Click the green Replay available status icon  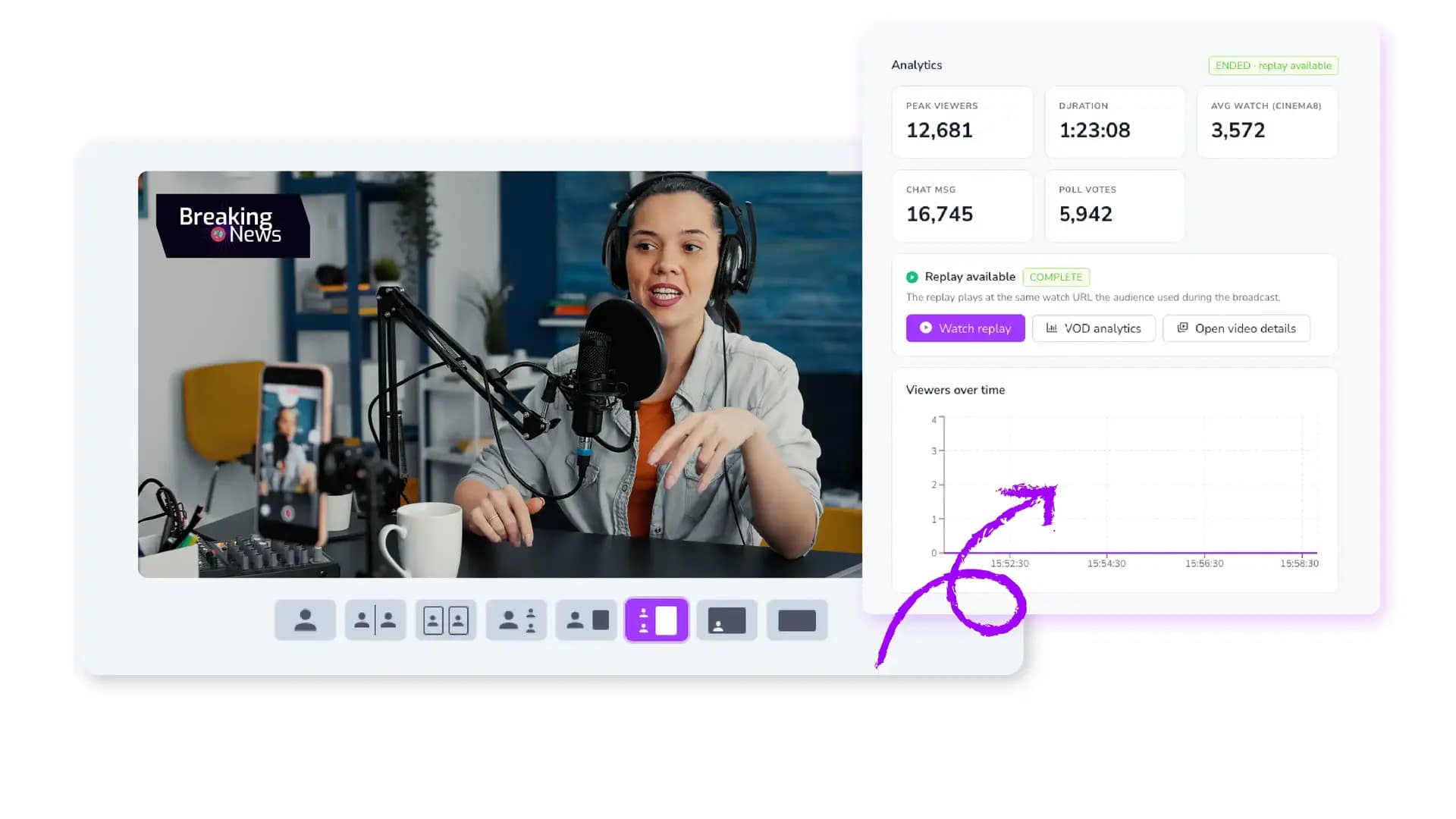pyautogui.click(x=912, y=278)
